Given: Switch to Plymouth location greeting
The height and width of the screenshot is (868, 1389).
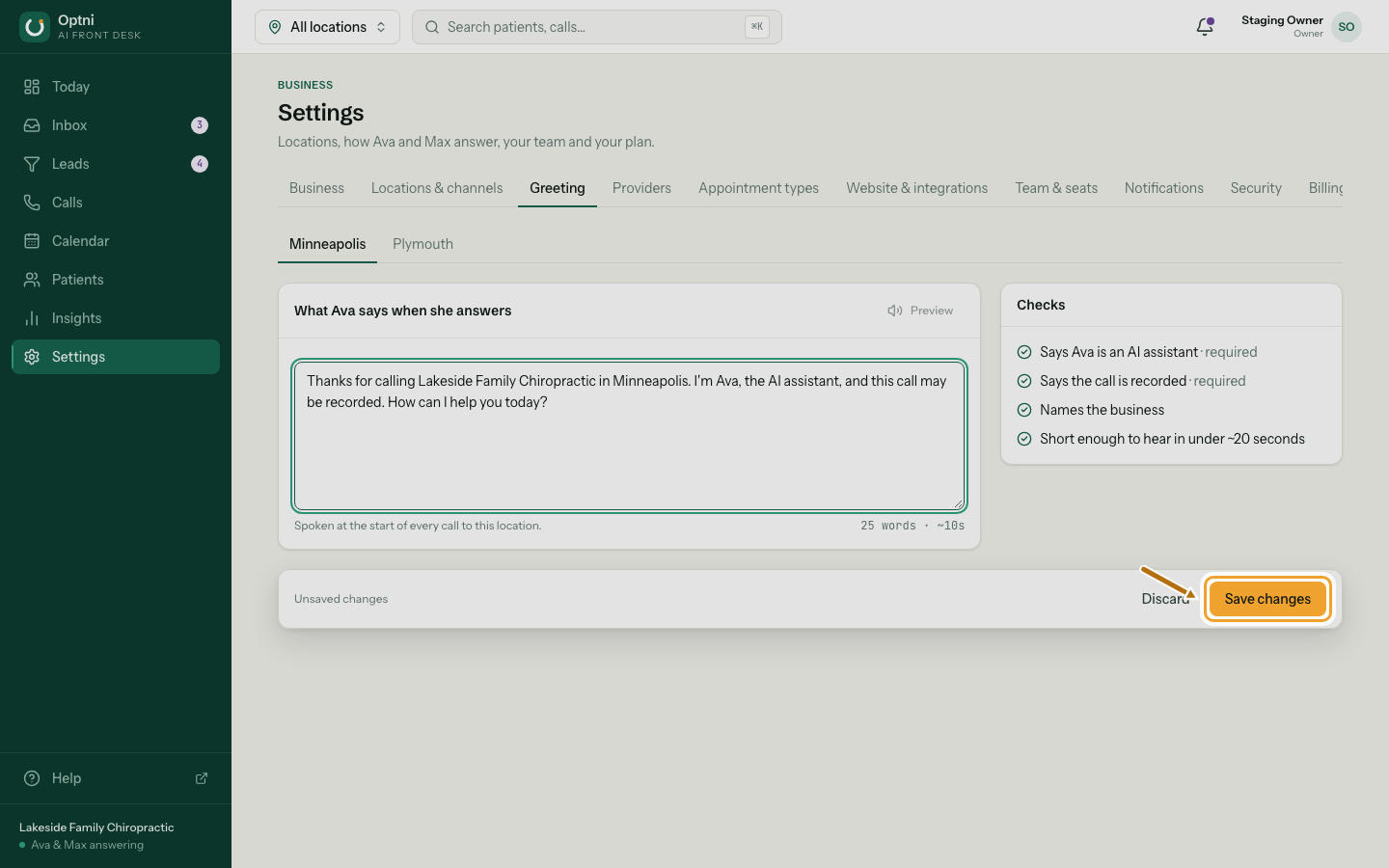Looking at the screenshot, I should coord(422,244).
